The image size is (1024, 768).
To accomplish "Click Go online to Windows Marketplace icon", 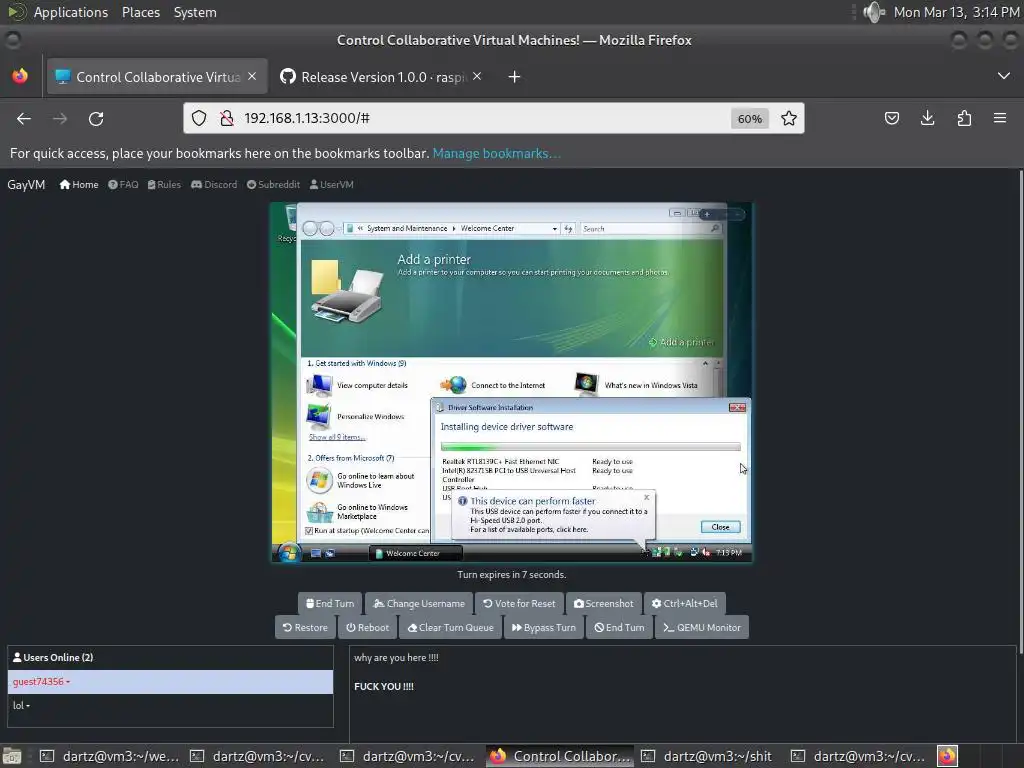I will (x=319, y=512).
